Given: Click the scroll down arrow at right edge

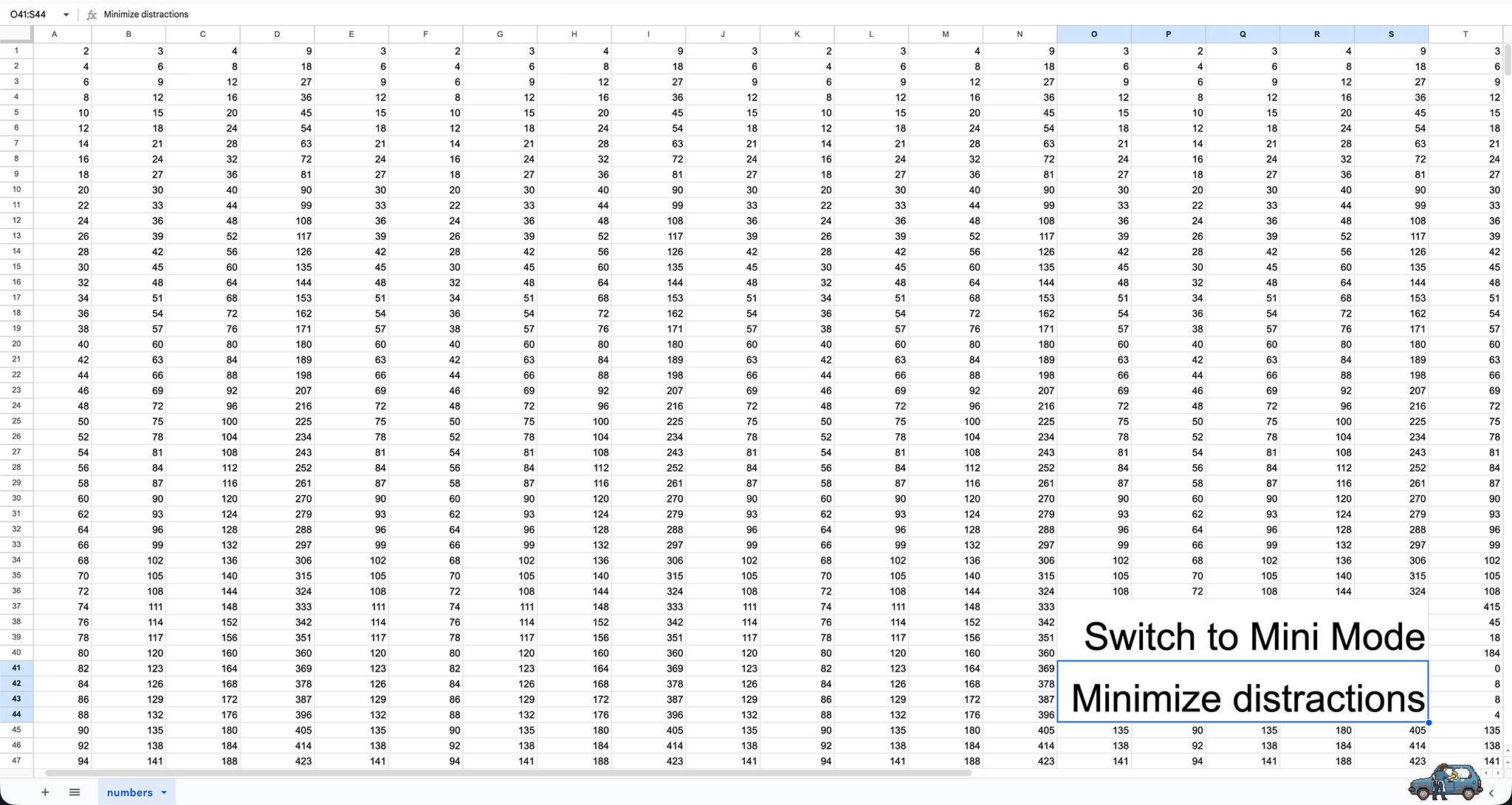Looking at the screenshot, I should tap(1507, 762).
